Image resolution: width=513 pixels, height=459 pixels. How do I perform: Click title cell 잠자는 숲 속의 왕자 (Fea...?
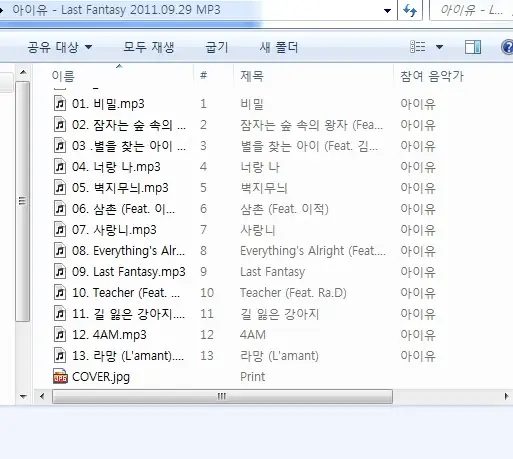point(311,125)
